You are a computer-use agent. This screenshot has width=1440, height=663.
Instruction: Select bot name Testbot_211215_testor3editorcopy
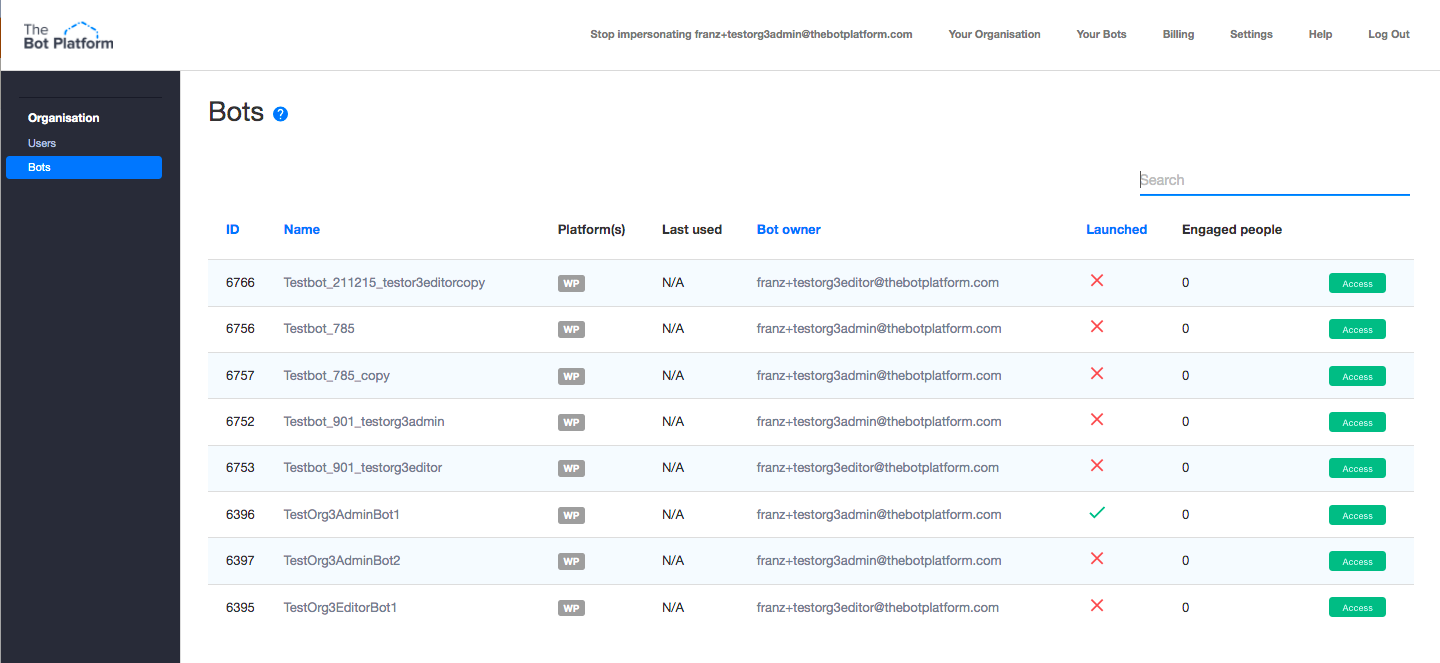(x=384, y=282)
